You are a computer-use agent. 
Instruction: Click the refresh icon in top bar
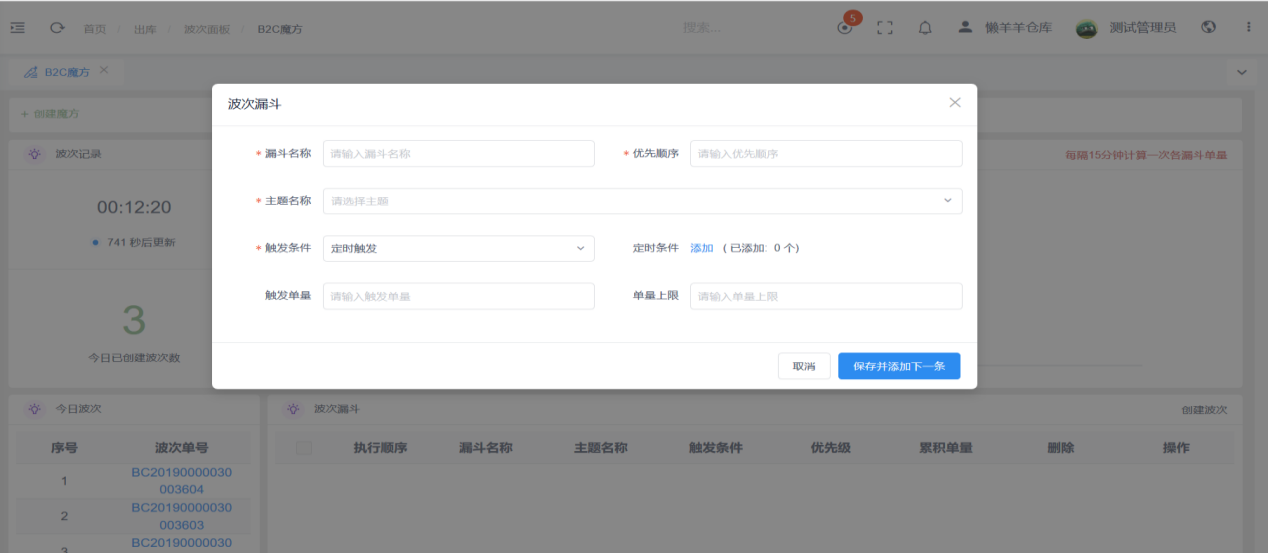tap(57, 28)
